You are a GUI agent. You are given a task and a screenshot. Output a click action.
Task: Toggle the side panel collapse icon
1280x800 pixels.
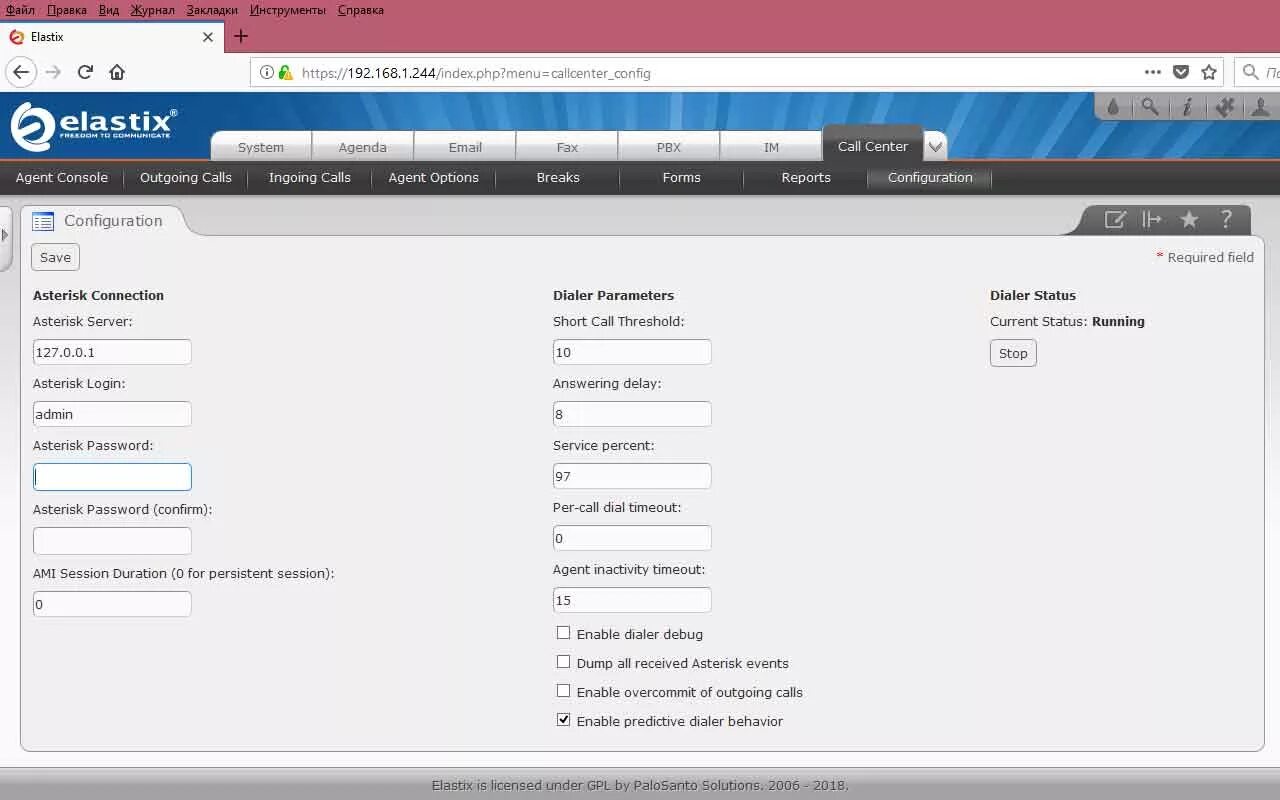click(1152, 219)
